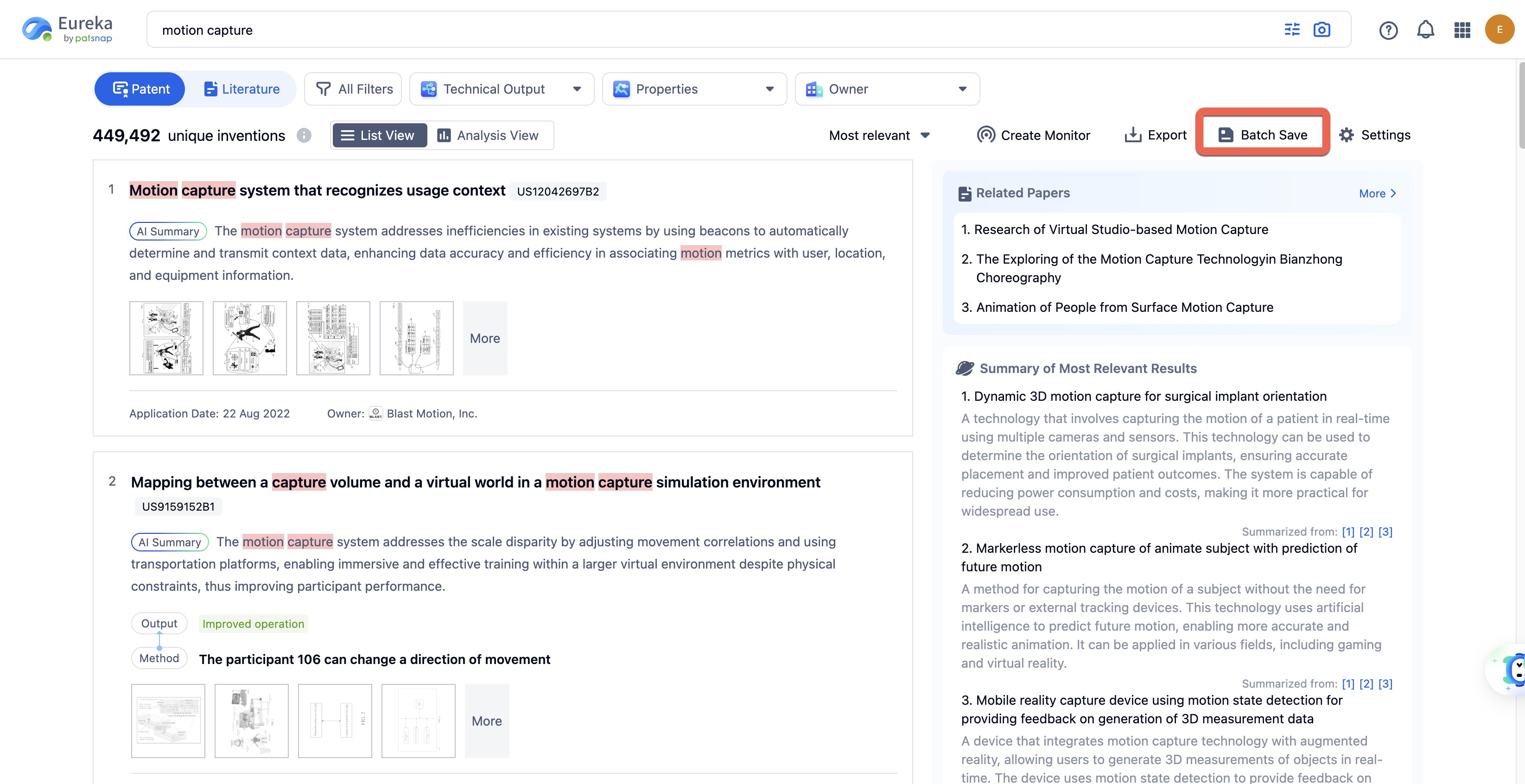Open the Most relevant sort dropdown
Screen dimensions: 1525x784
879,135
